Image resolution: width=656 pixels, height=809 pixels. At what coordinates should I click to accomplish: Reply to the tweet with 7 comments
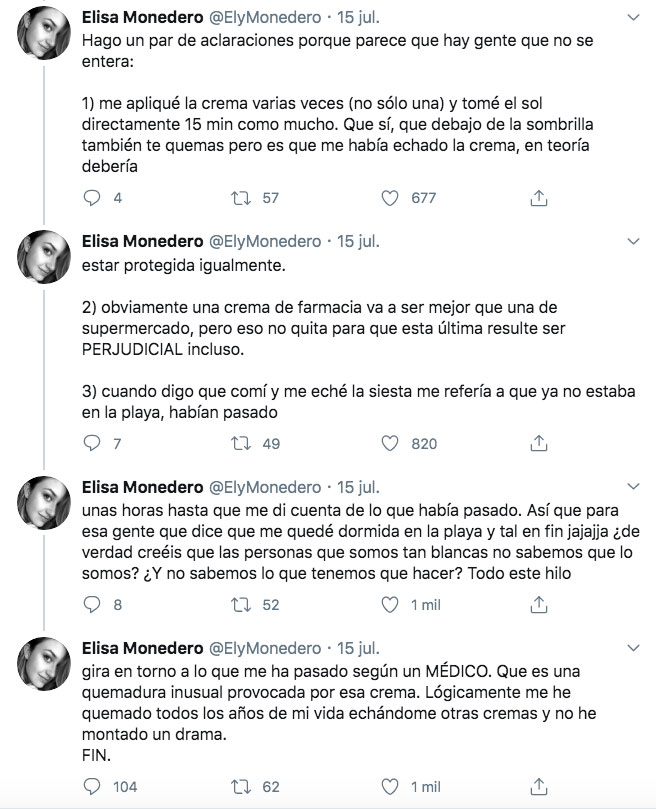pos(92,444)
